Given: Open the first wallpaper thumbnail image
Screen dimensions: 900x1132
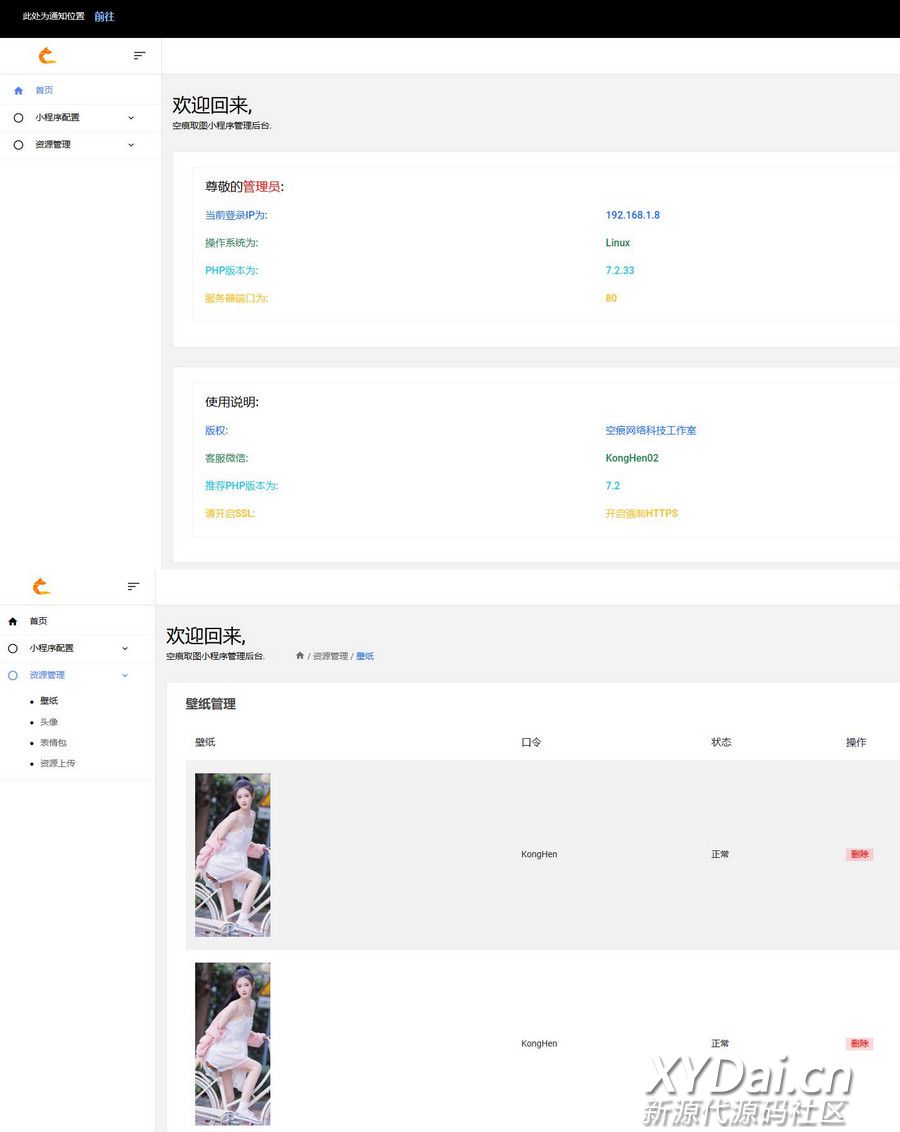Looking at the screenshot, I should 232,854.
